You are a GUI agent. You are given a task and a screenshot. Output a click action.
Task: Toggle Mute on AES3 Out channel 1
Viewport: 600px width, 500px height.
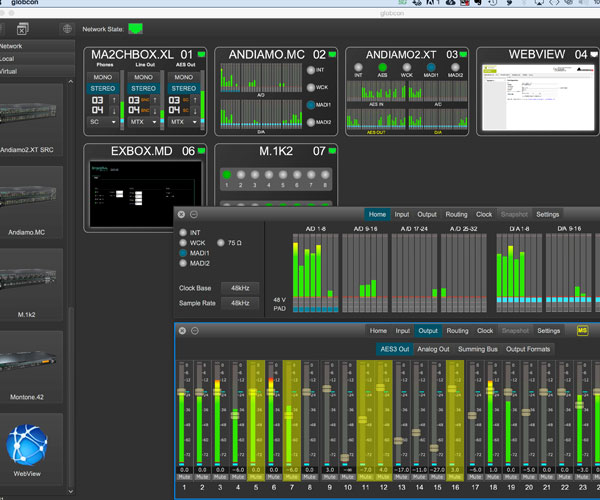tap(184, 477)
